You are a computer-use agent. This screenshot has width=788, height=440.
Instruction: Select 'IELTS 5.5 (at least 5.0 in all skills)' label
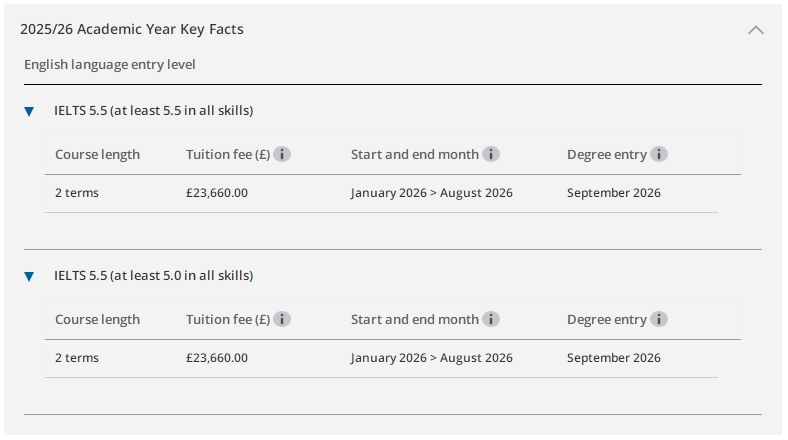(153, 275)
